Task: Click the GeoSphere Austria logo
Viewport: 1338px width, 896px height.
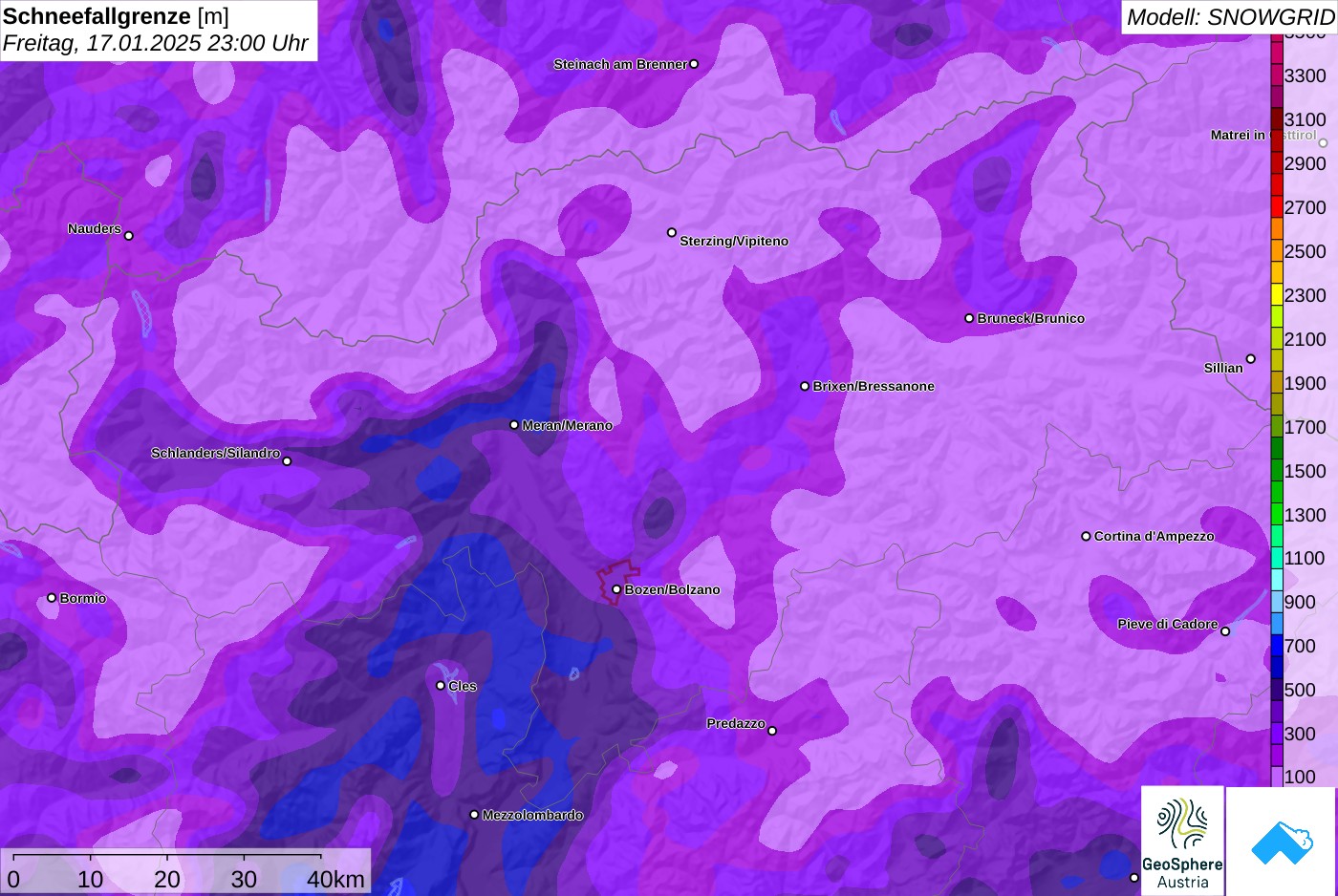Action: [x=1182, y=841]
